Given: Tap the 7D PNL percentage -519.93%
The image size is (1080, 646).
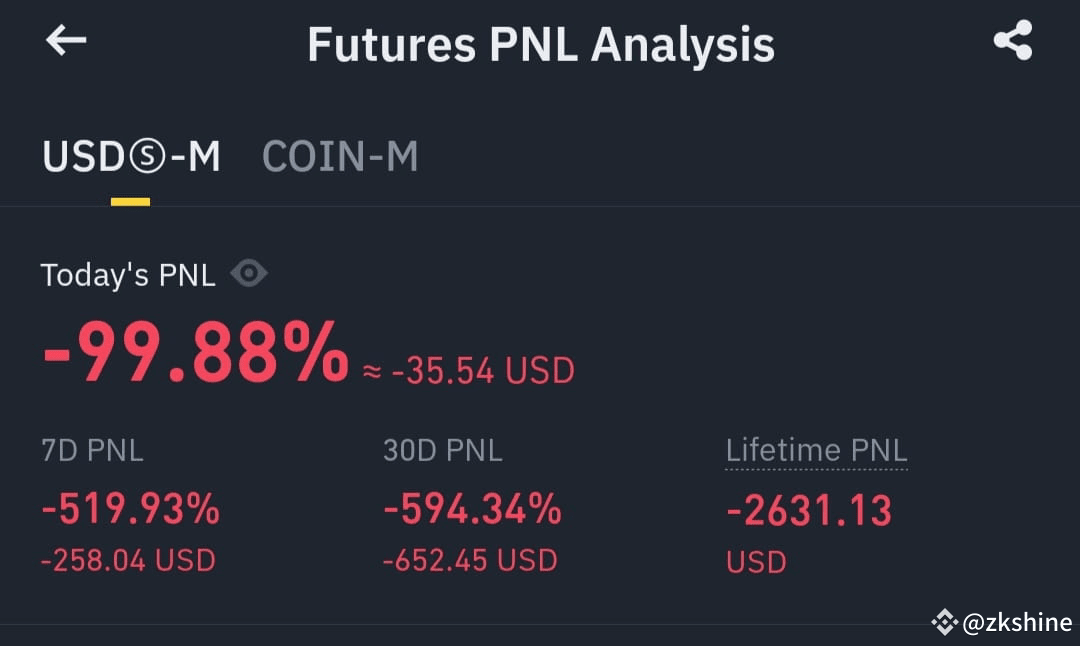Looking at the screenshot, I should 129,510.
